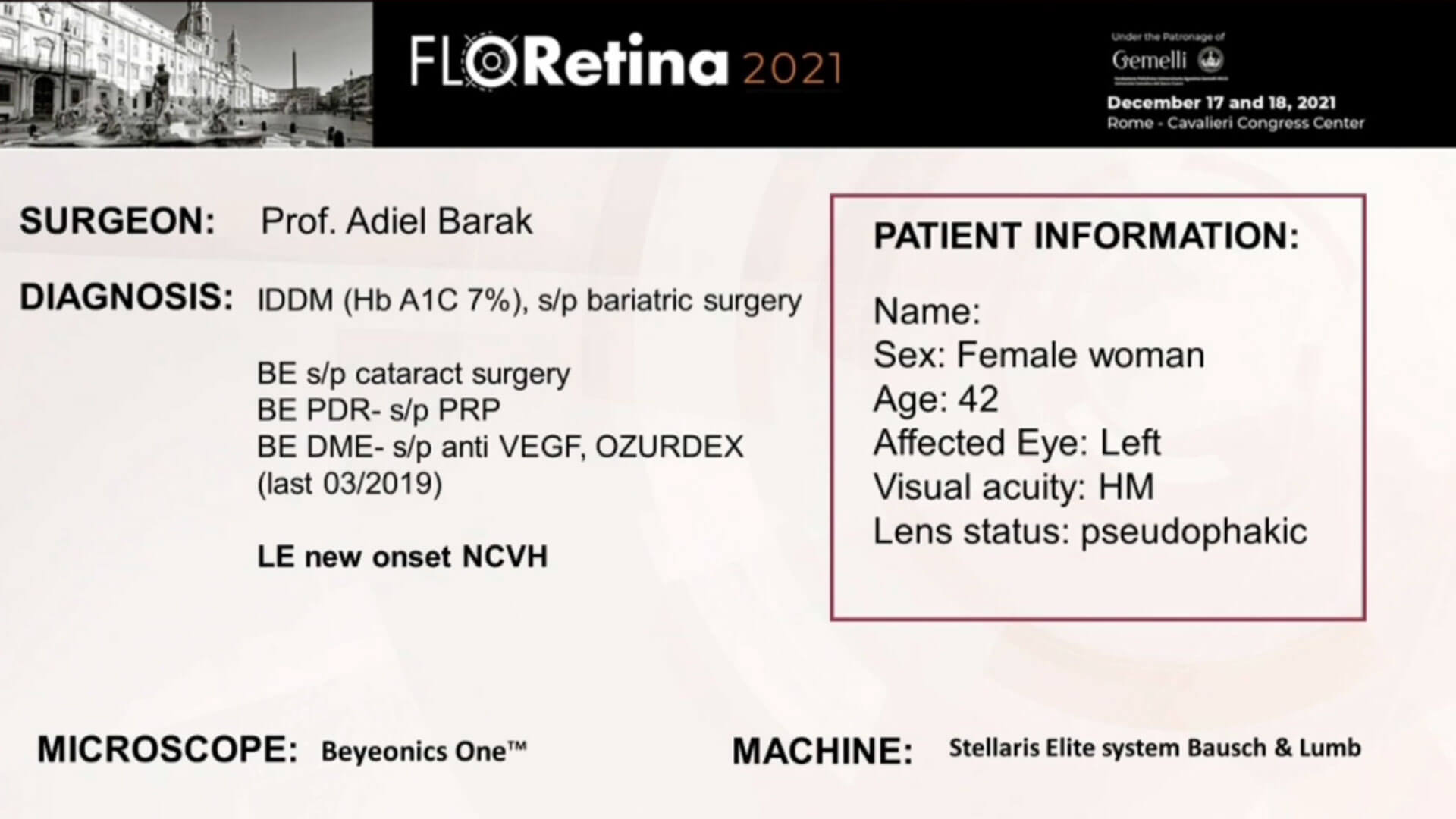This screenshot has height=819, width=1456.
Task: Click the Beyeonics One microscope name
Action: click(x=424, y=752)
